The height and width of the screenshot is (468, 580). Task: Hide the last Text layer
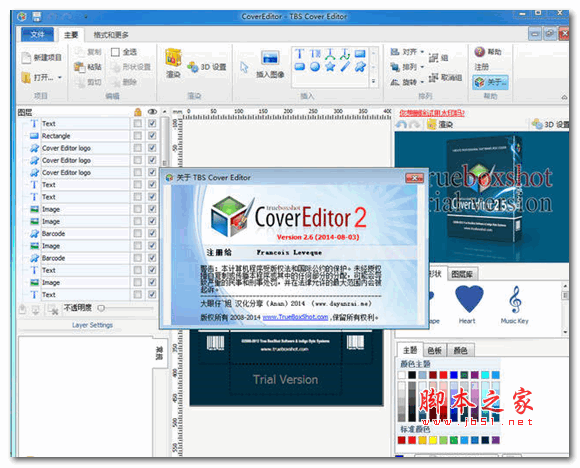coord(152,294)
